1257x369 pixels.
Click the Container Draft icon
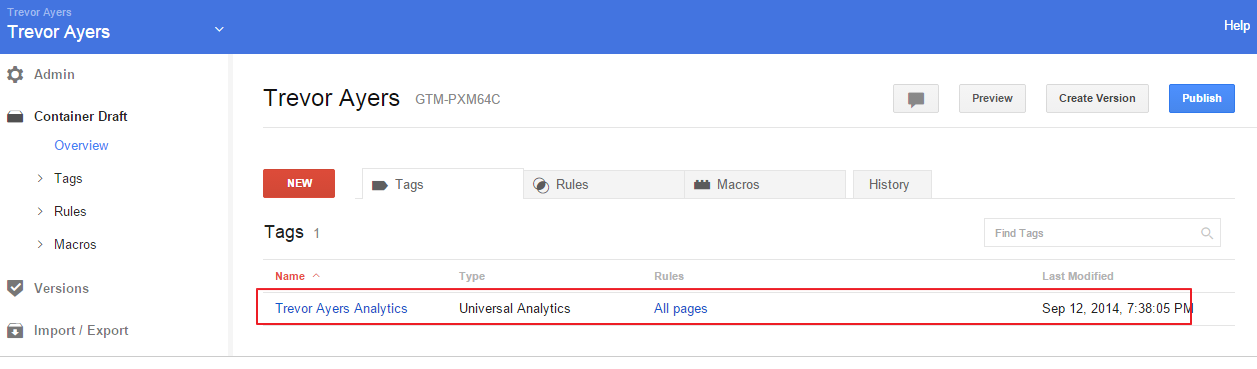(15, 117)
